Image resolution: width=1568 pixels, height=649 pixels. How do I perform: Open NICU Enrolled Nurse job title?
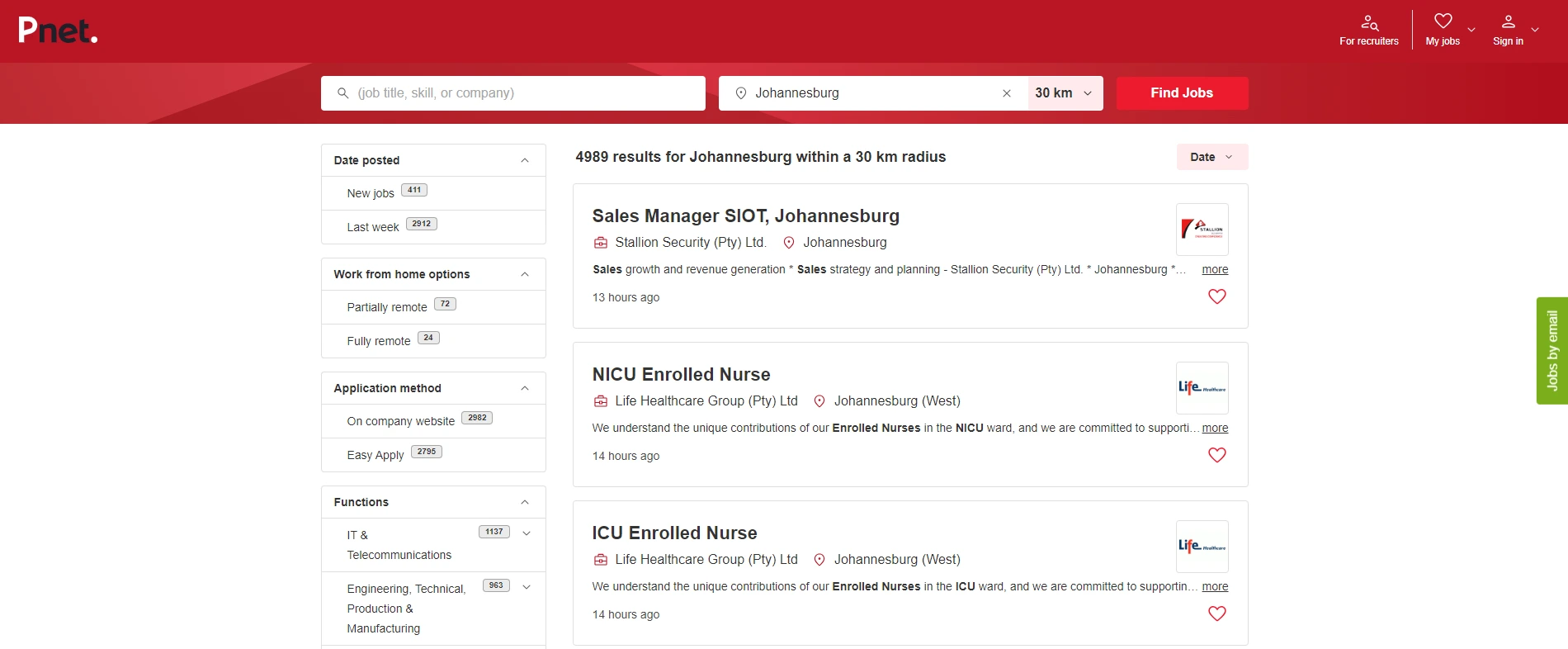coord(682,375)
